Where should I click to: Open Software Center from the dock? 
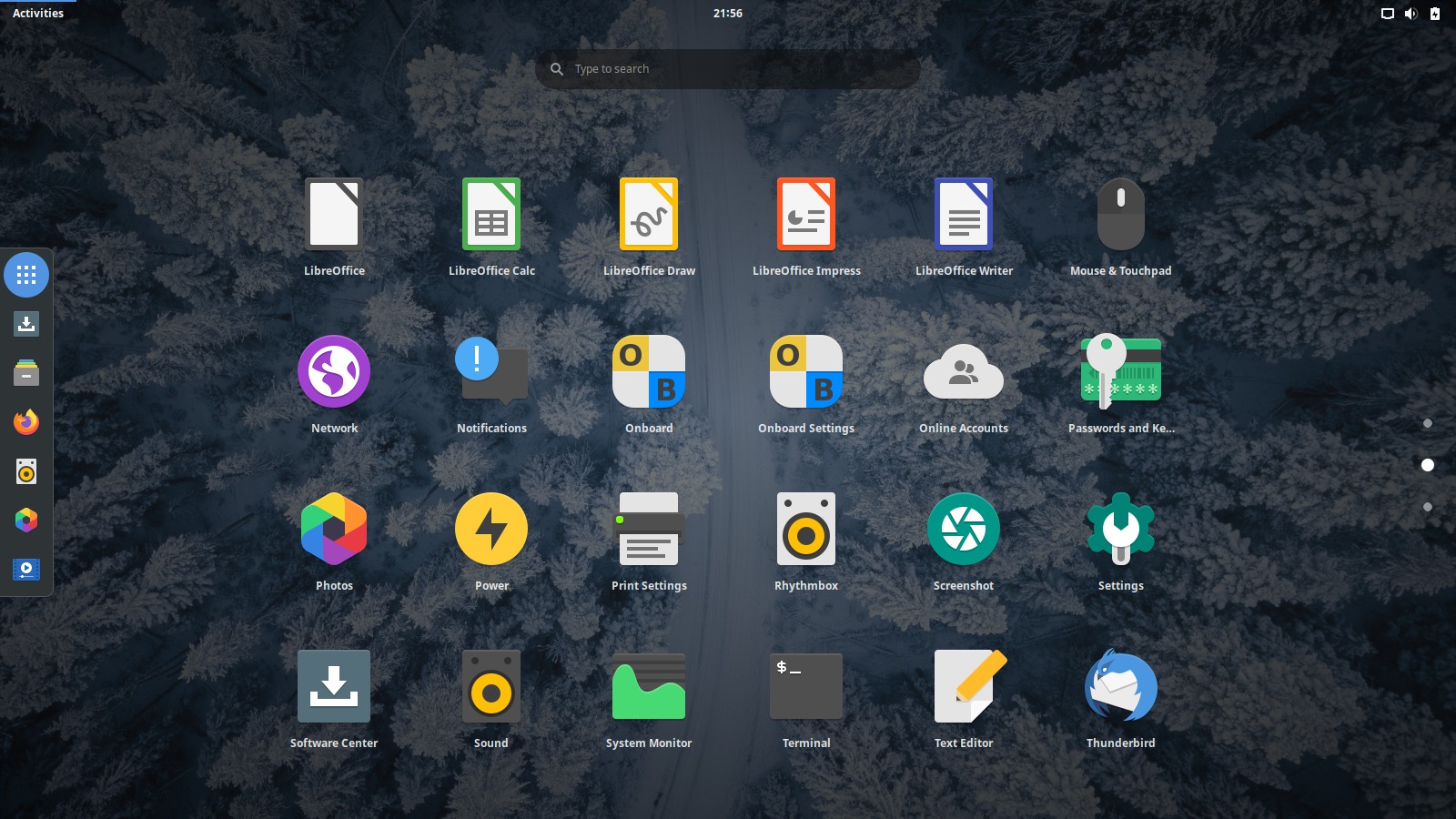26,324
